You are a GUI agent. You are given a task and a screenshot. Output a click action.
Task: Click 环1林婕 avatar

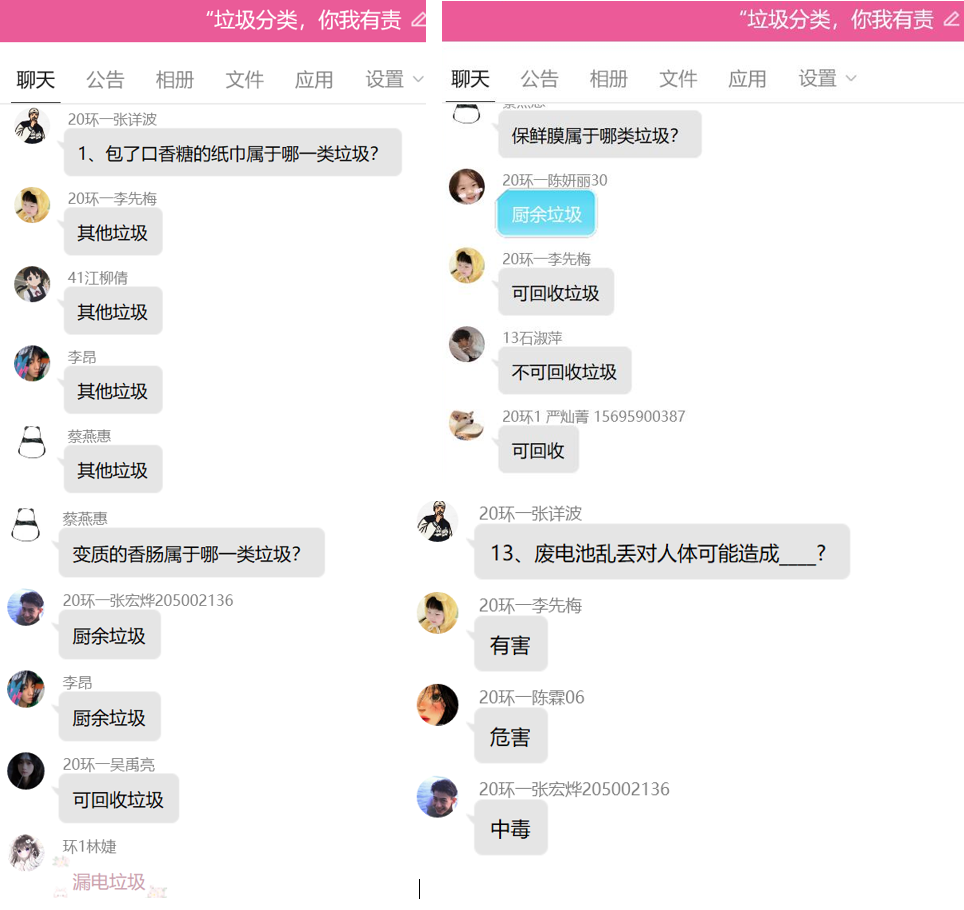[x=26, y=852]
